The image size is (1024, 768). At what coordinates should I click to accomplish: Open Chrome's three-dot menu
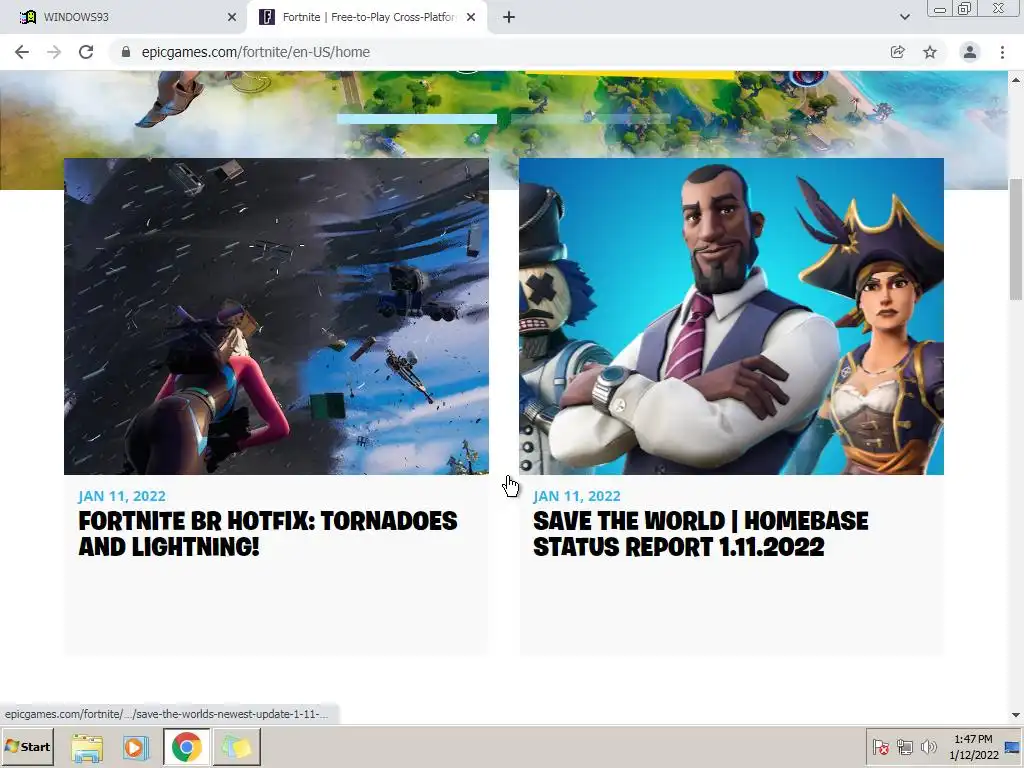[1002, 52]
